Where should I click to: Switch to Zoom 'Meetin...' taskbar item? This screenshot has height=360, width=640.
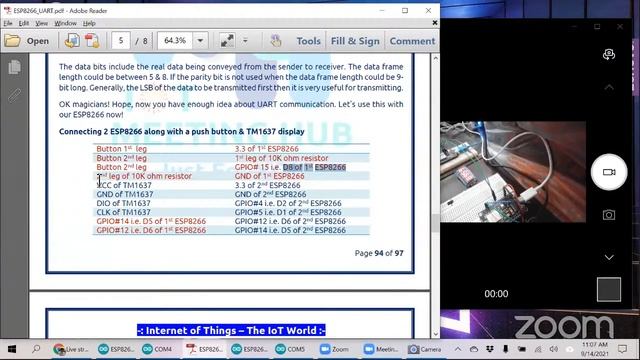tap(381, 349)
